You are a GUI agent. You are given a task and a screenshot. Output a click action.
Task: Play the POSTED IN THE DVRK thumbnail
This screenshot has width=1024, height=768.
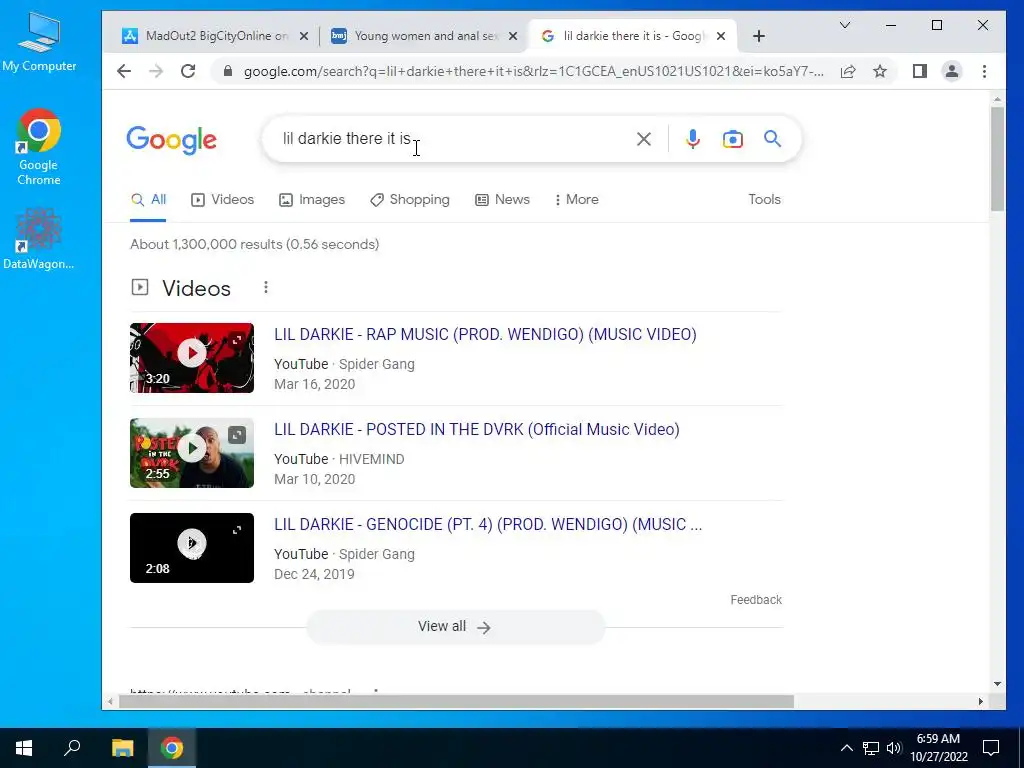pos(191,453)
